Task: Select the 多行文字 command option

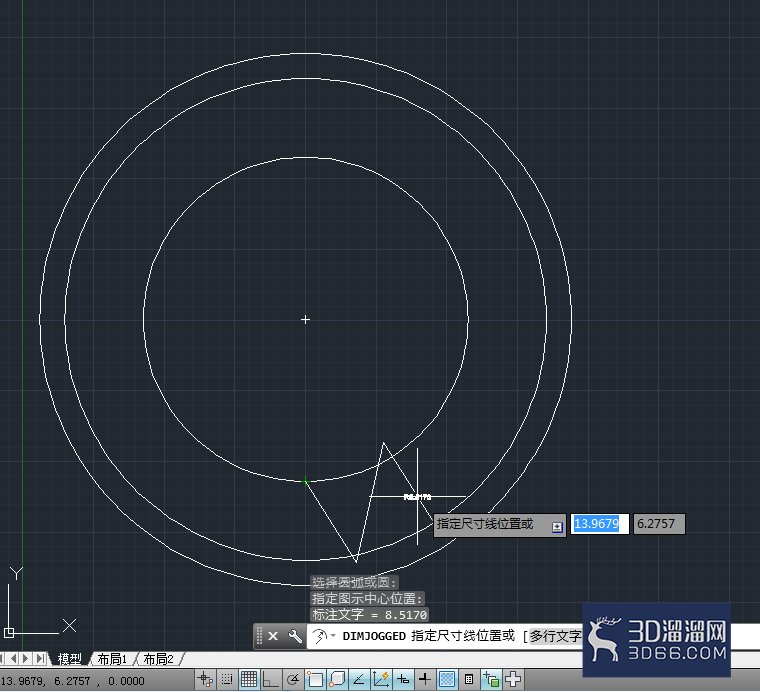Action: pos(555,636)
